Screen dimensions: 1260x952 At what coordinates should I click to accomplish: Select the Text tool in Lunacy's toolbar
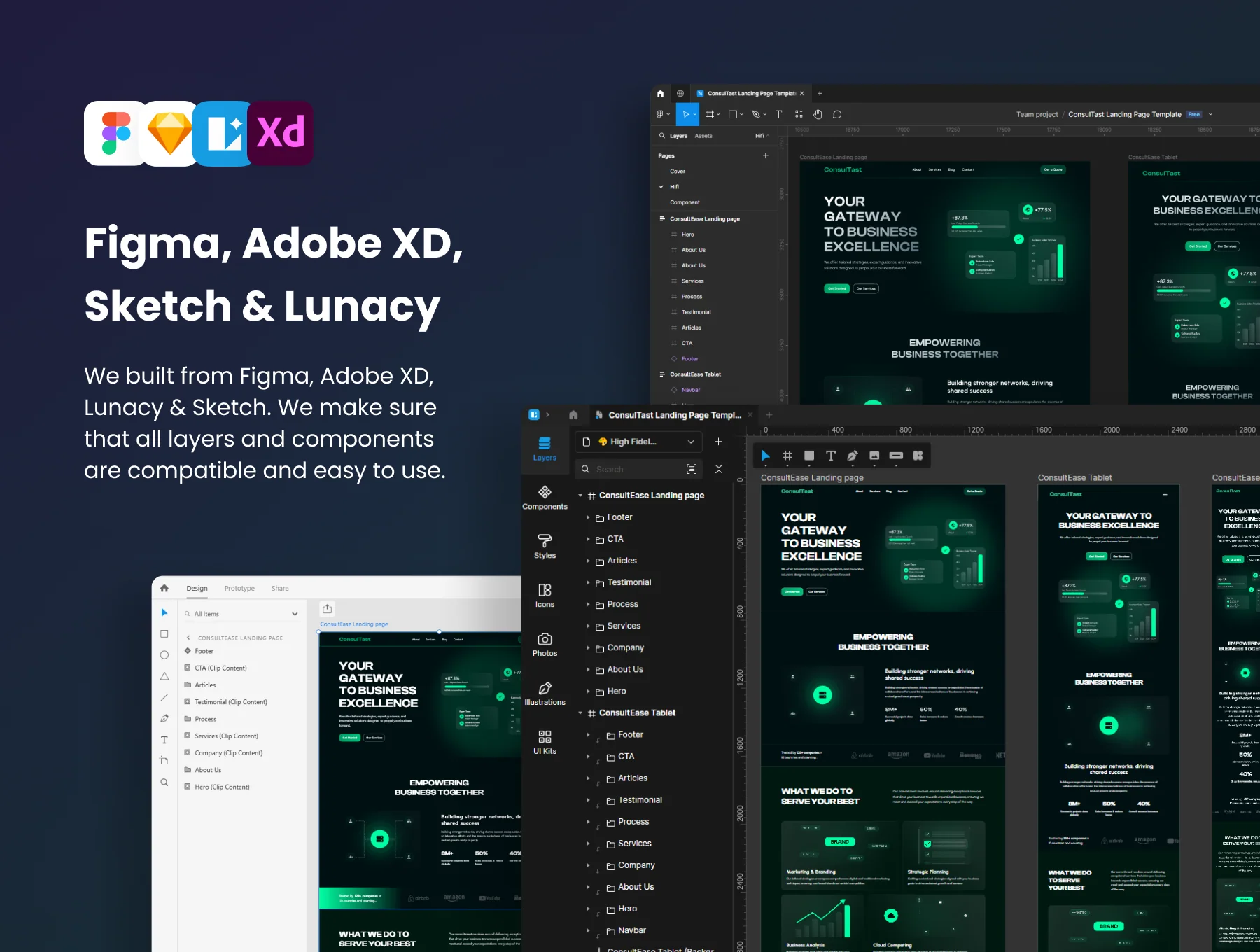(x=831, y=456)
